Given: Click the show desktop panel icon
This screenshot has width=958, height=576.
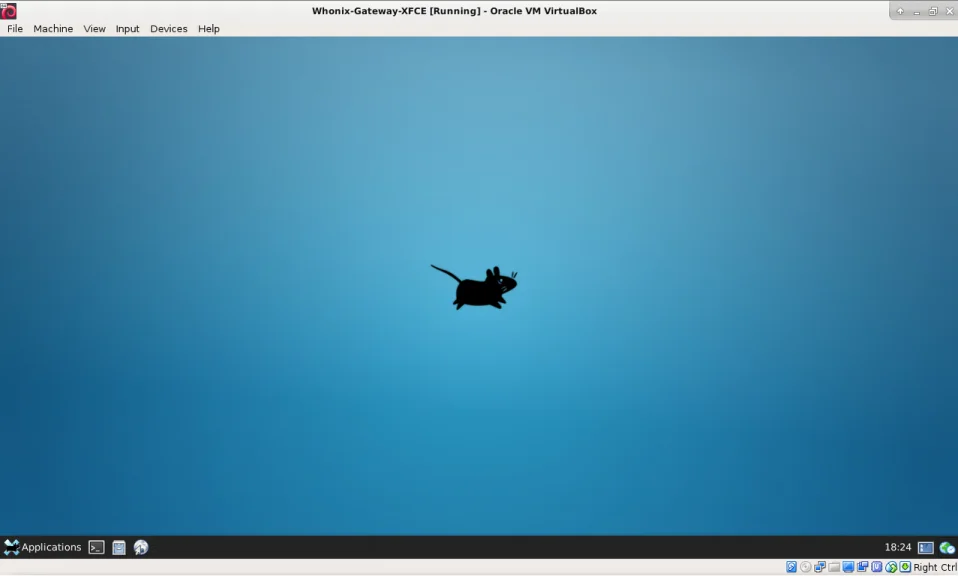Looking at the screenshot, I should (x=926, y=548).
